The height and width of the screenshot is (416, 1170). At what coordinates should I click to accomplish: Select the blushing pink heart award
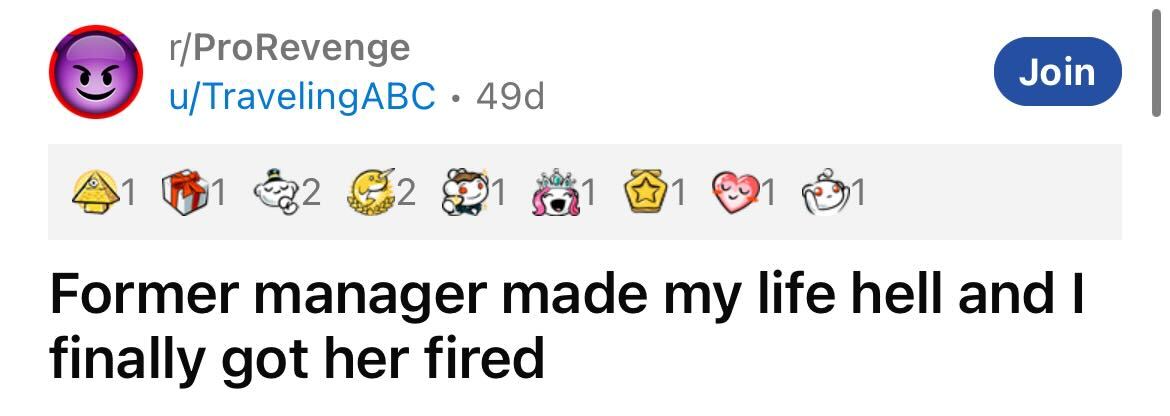736,193
